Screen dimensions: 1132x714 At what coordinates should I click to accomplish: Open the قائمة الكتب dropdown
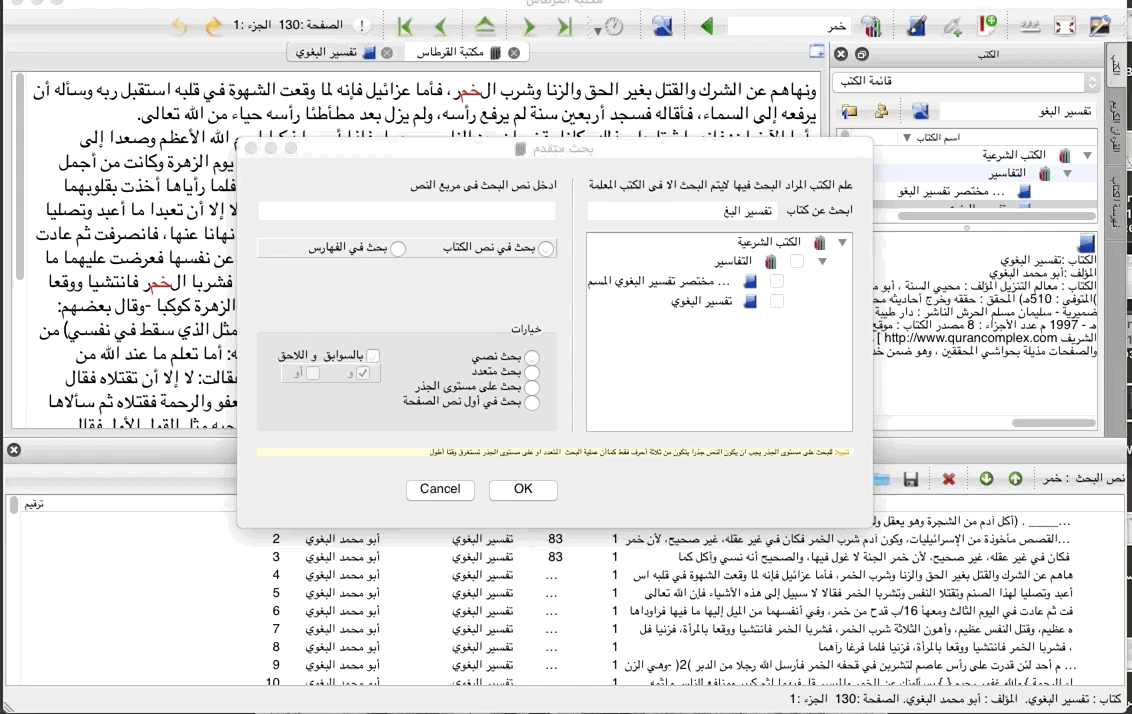967,82
